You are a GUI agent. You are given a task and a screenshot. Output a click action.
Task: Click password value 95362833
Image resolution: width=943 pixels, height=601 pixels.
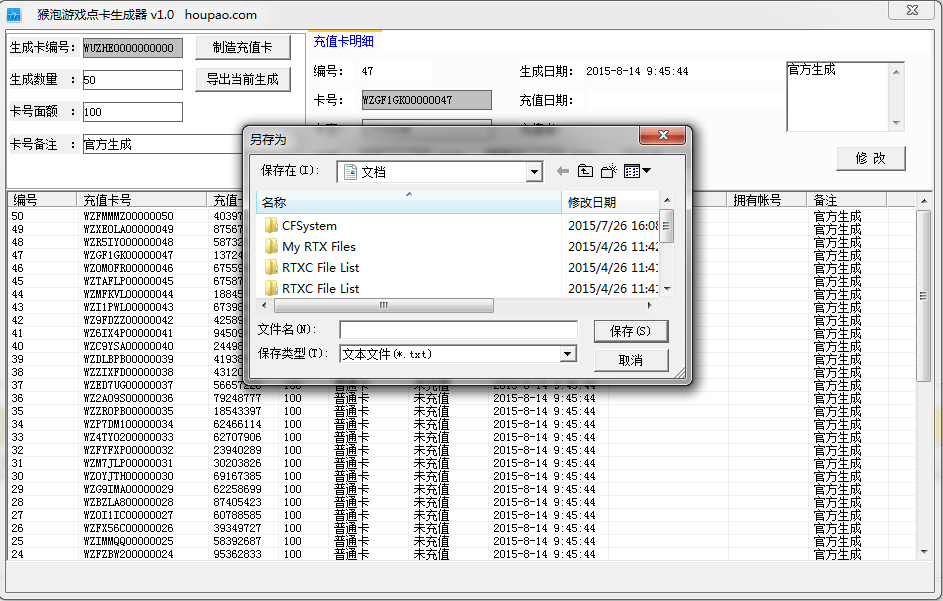click(238, 554)
